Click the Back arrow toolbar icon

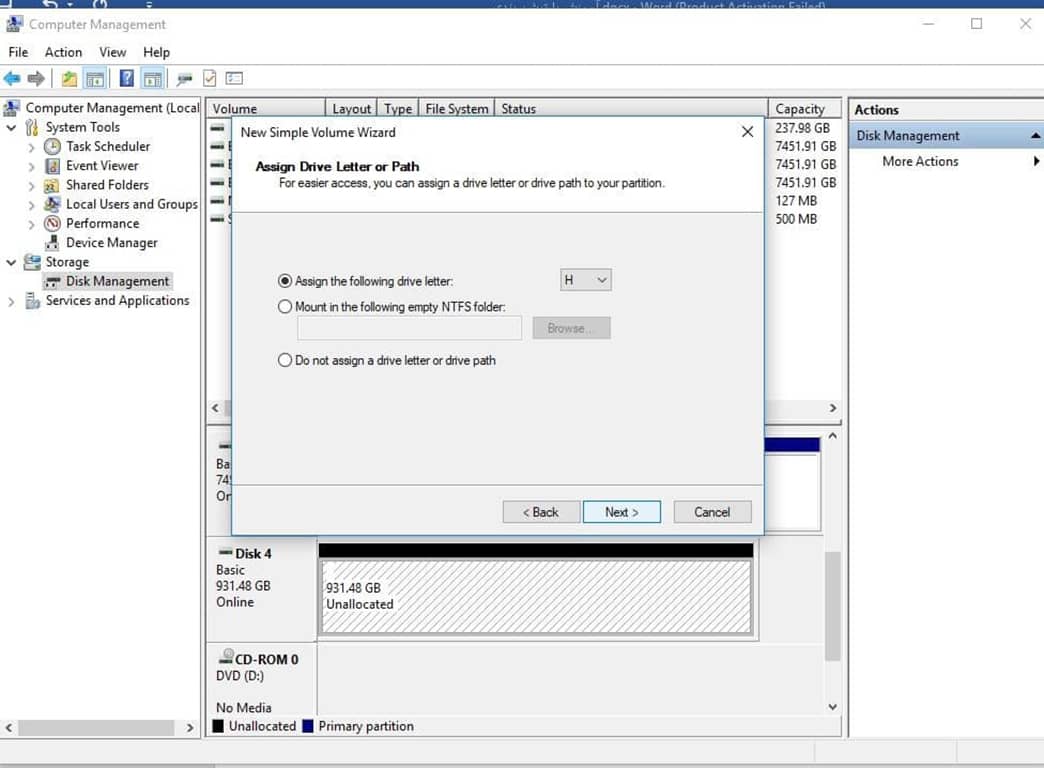point(12,79)
